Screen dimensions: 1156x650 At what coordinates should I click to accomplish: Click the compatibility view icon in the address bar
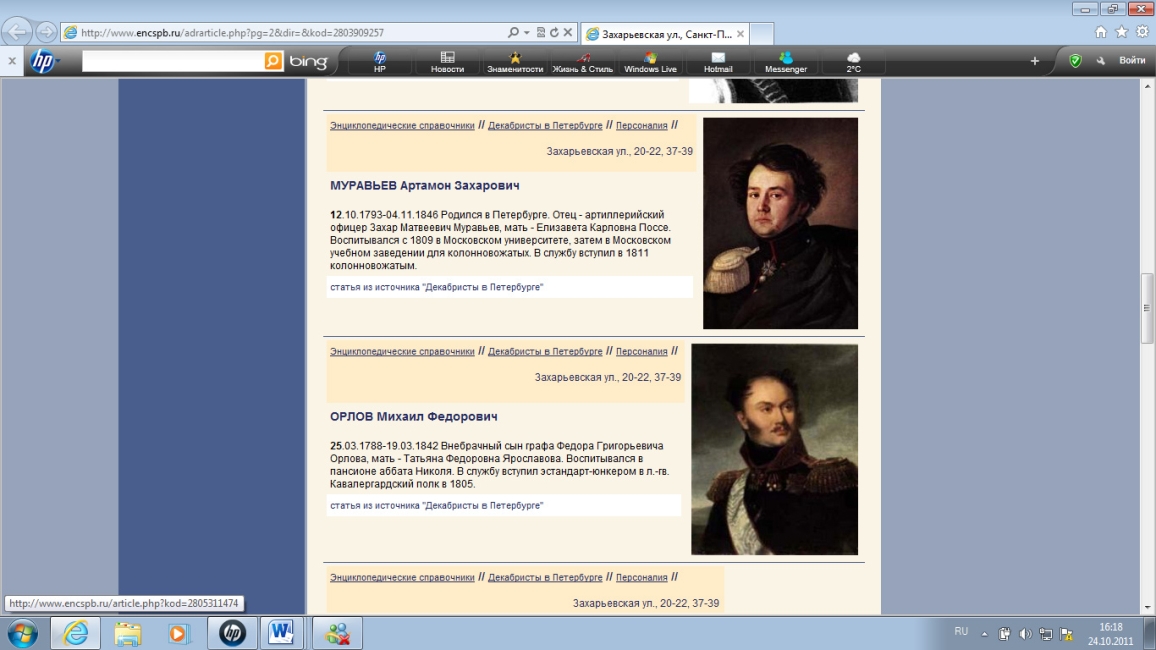pos(540,32)
